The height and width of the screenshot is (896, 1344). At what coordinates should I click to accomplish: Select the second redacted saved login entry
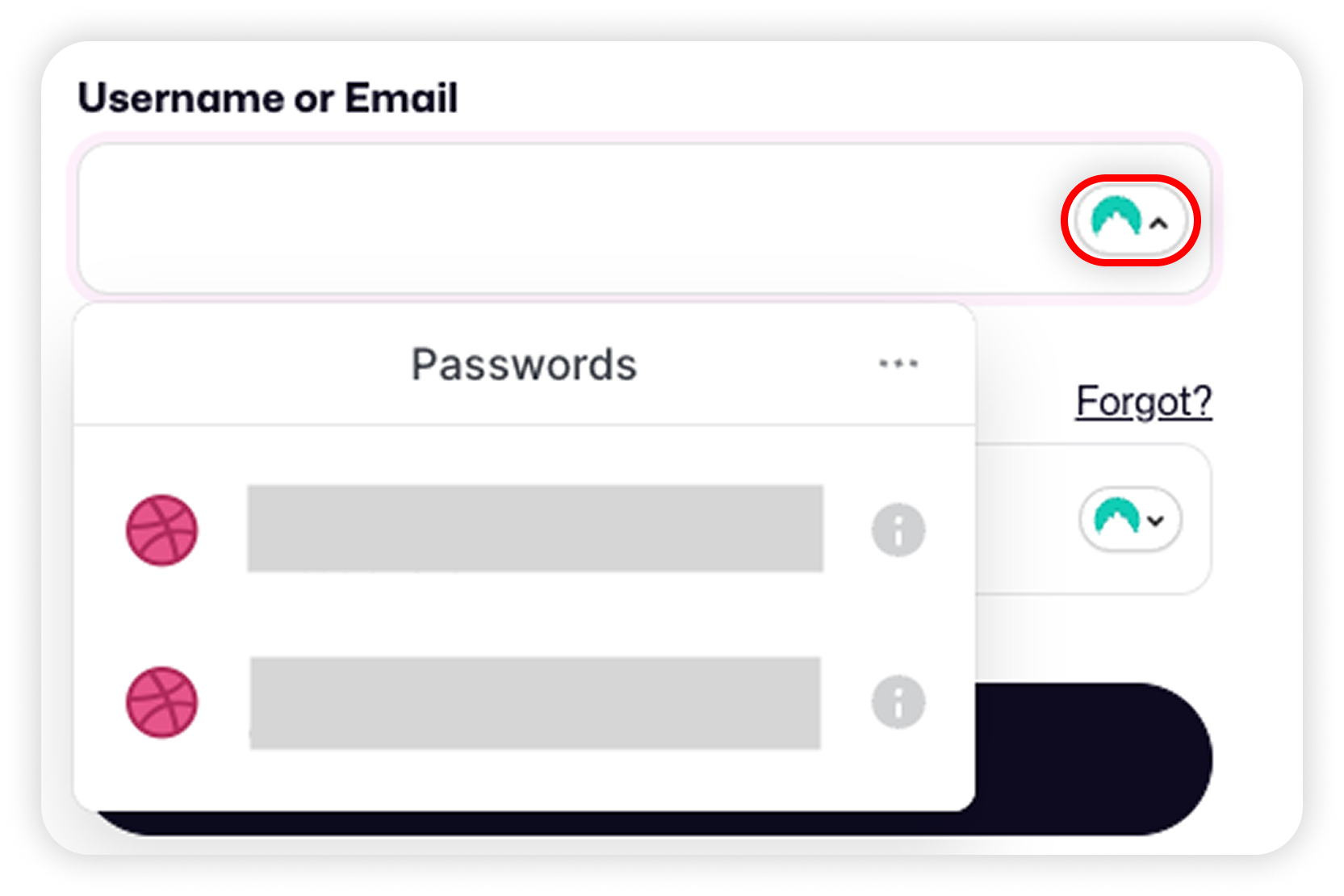point(534,702)
